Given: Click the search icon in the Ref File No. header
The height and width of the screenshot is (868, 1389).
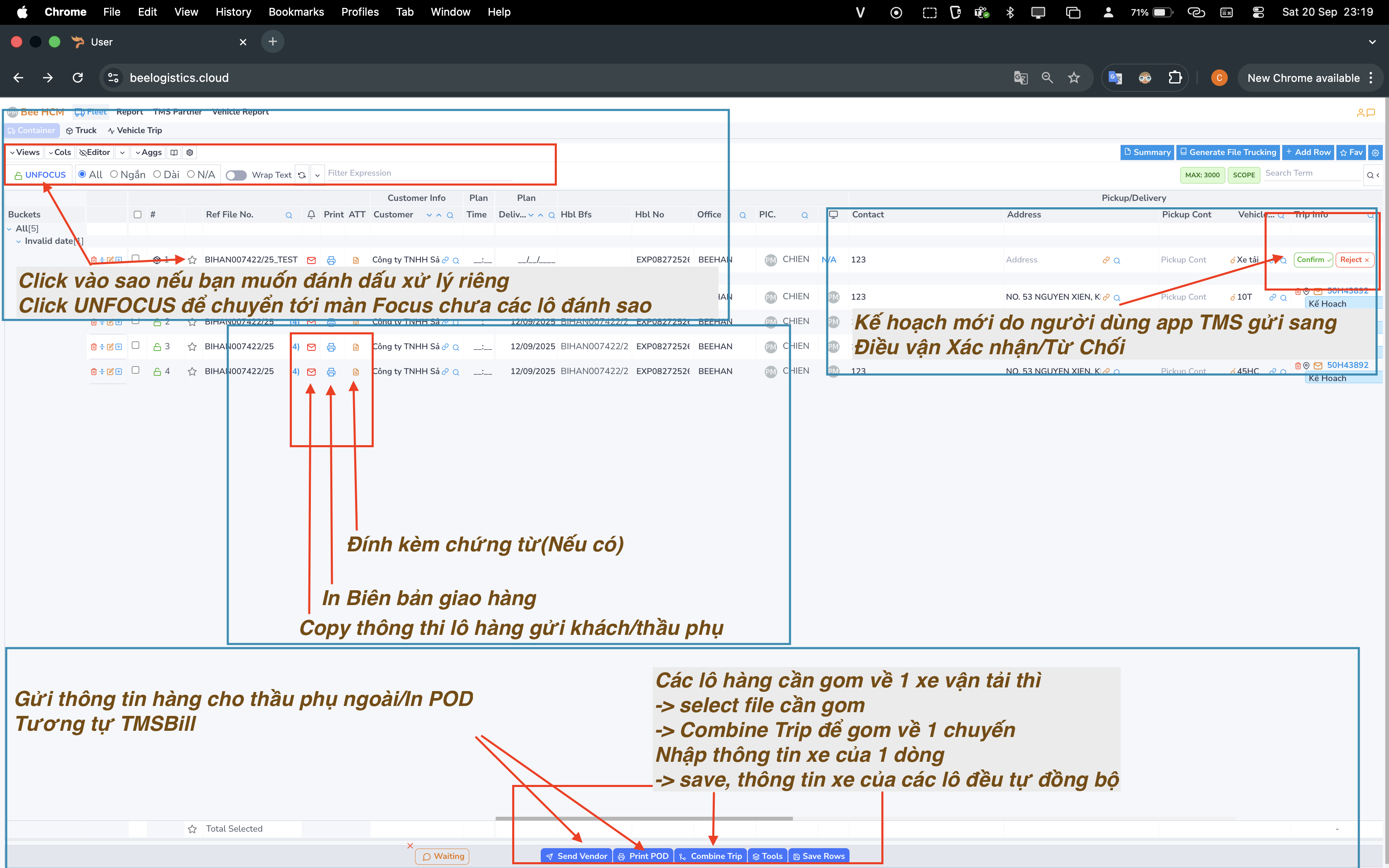Looking at the screenshot, I should pyautogui.click(x=289, y=215).
